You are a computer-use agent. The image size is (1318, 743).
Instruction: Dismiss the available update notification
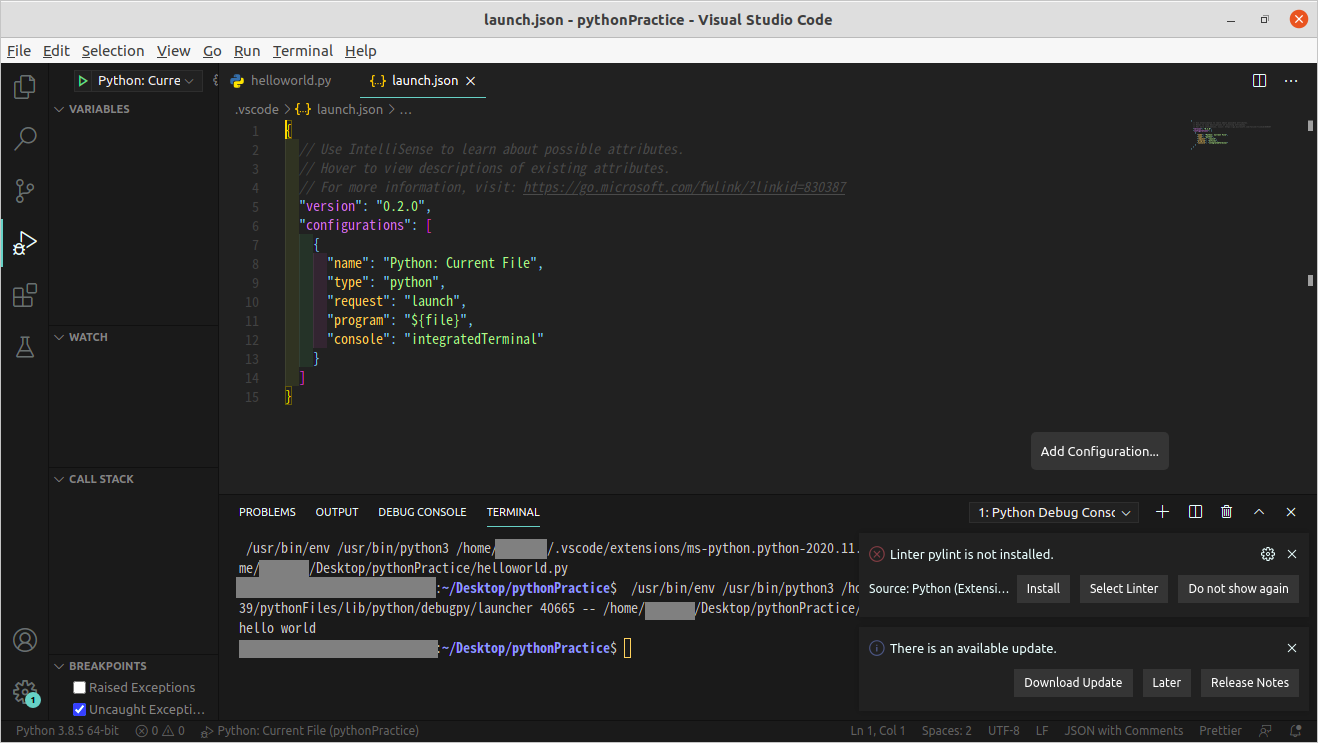(1292, 648)
